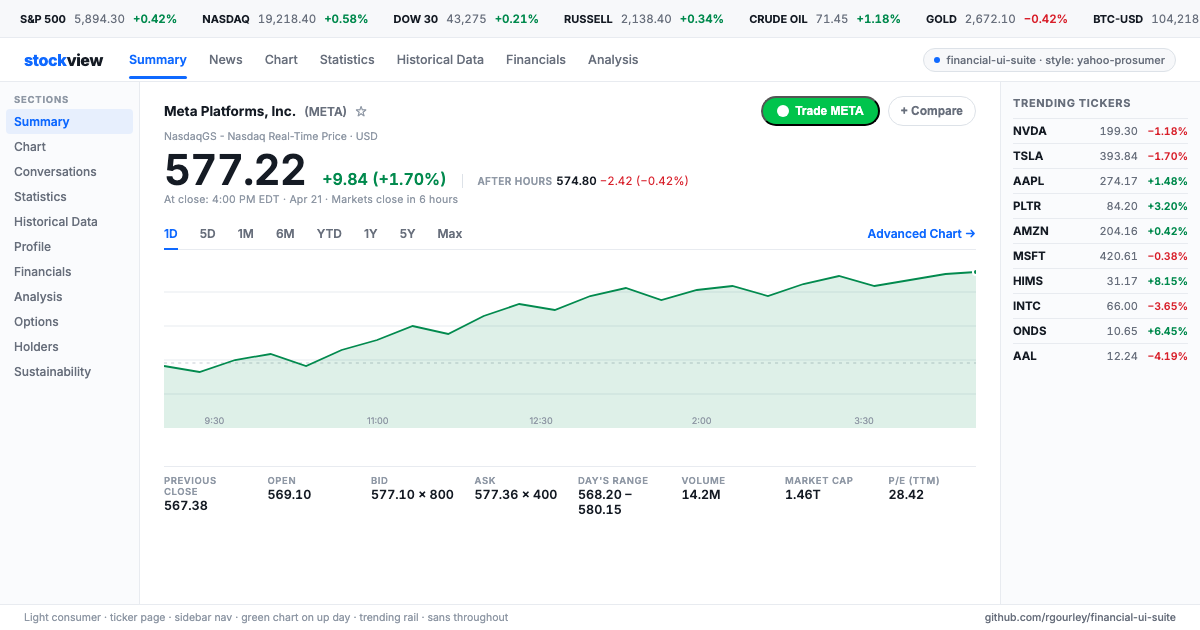
Task: Click the + Compare button
Action: coord(932,111)
